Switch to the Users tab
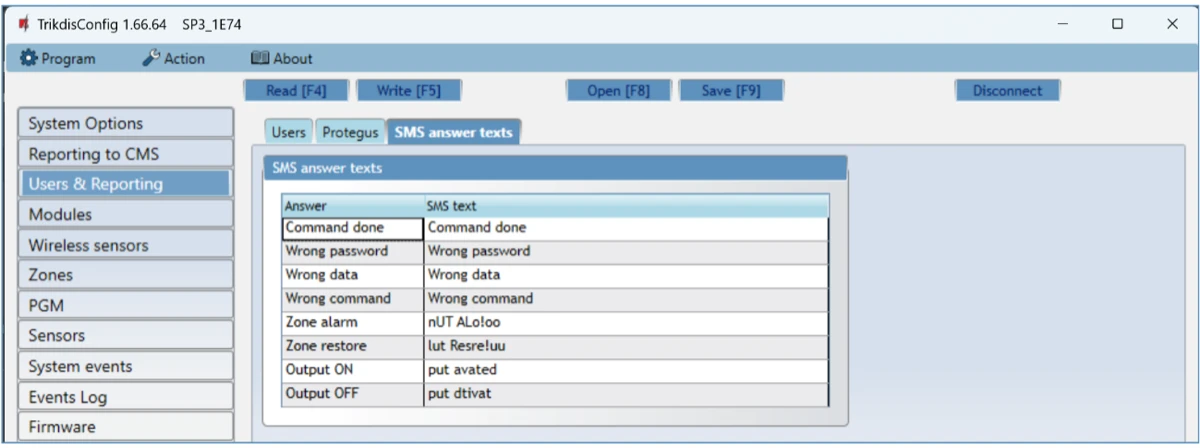The height and width of the screenshot is (448, 1200). (x=289, y=132)
